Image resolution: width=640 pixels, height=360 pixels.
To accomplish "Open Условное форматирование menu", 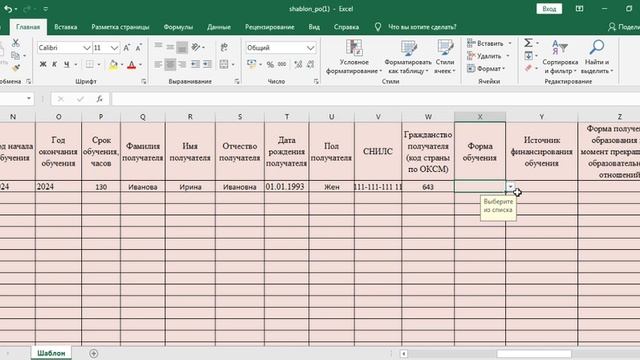I will [354, 57].
